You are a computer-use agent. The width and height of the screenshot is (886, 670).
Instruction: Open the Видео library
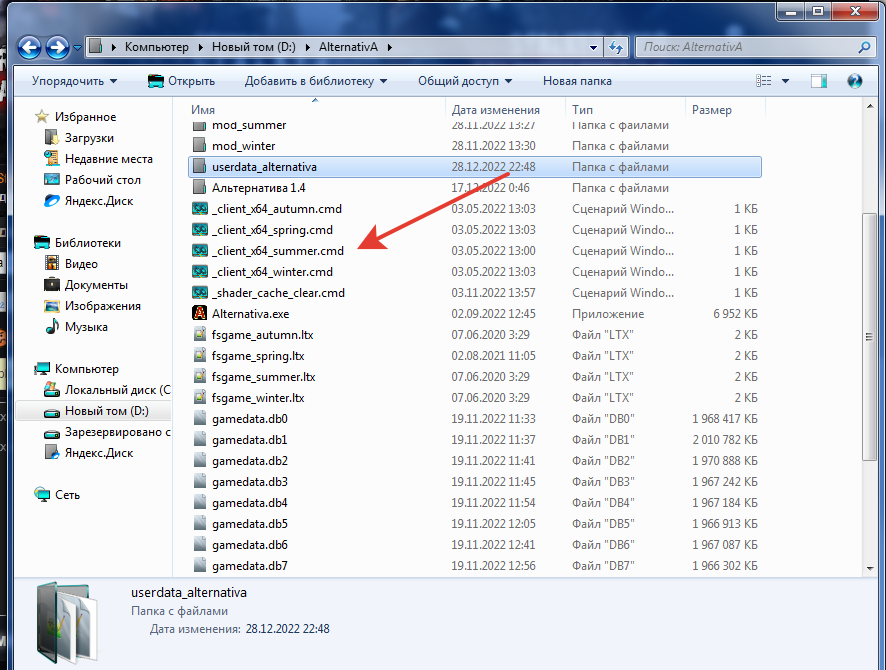point(81,264)
